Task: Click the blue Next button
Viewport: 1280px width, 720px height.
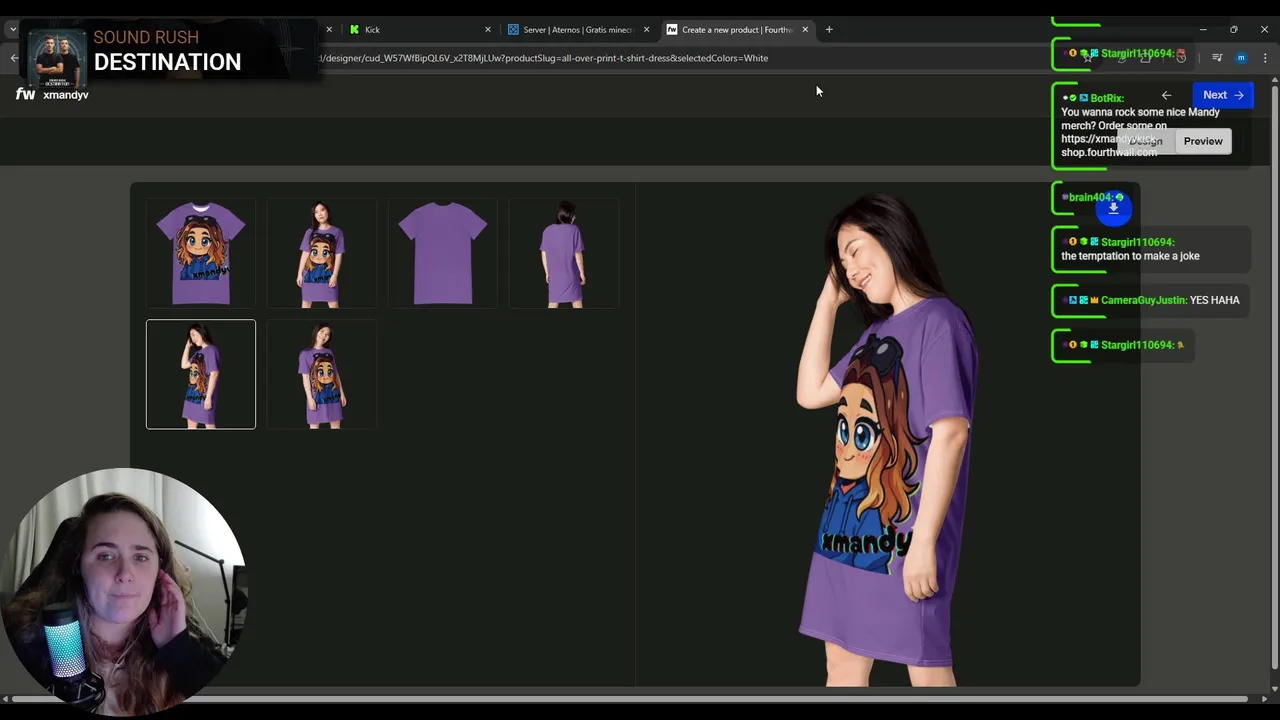Action: [1224, 95]
